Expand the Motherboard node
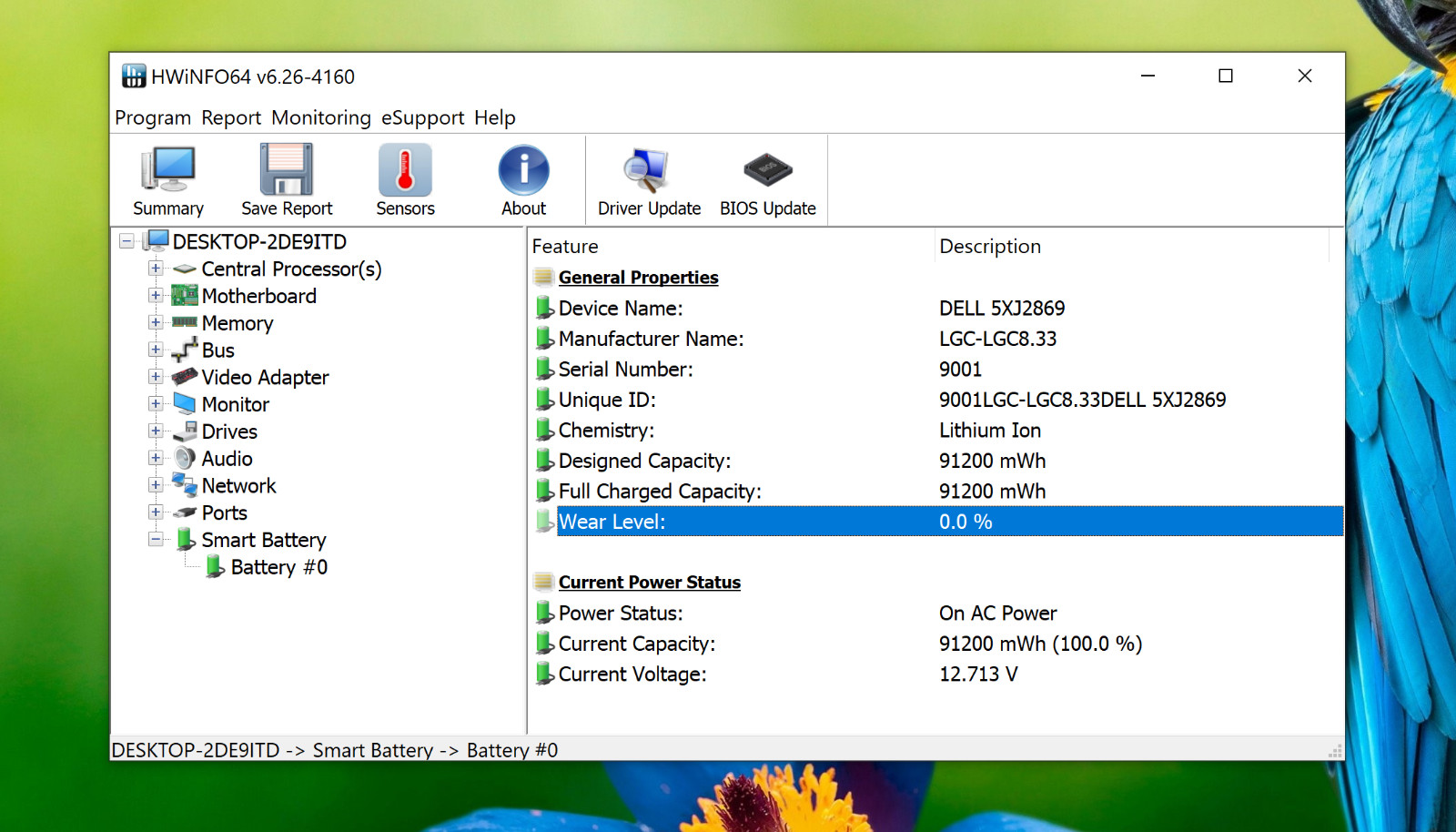The height and width of the screenshot is (832, 1456). click(156, 296)
